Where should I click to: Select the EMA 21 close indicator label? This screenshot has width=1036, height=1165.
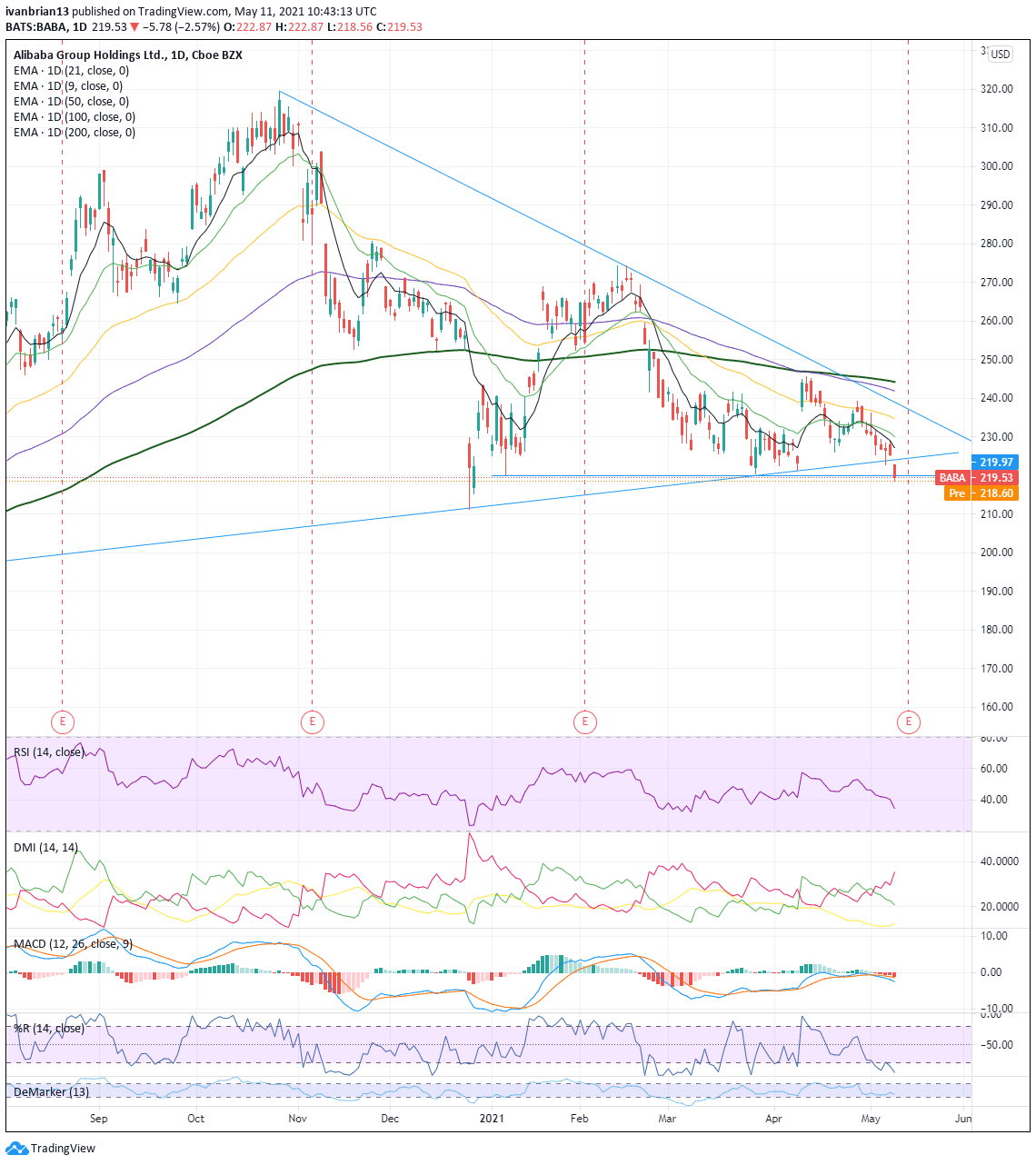pos(71,71)
